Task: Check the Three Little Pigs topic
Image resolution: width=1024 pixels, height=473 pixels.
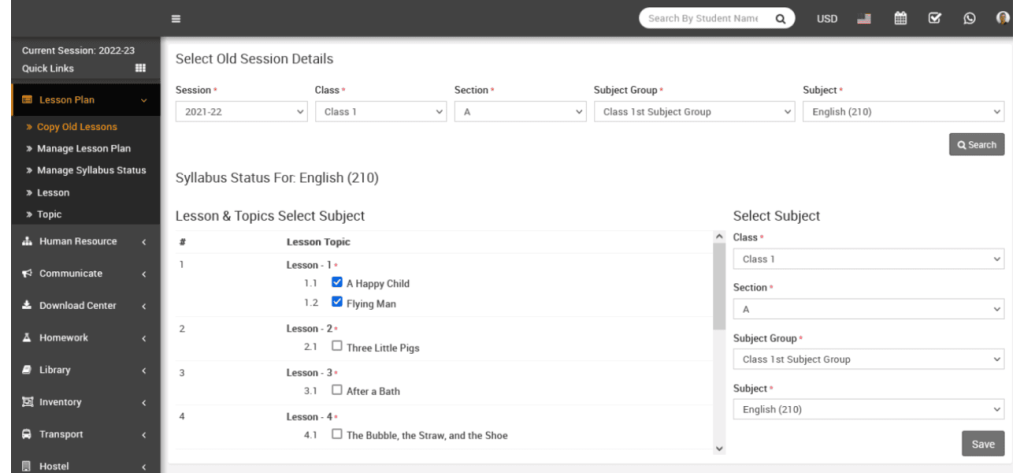Action: [337, 347]
